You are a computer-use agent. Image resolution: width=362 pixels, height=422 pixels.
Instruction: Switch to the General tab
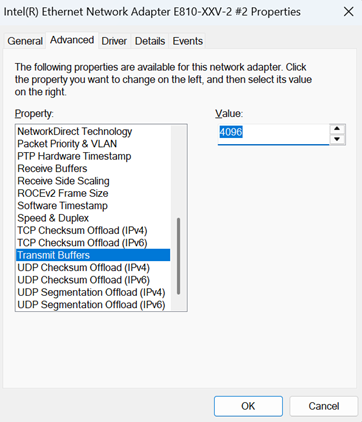25,41
